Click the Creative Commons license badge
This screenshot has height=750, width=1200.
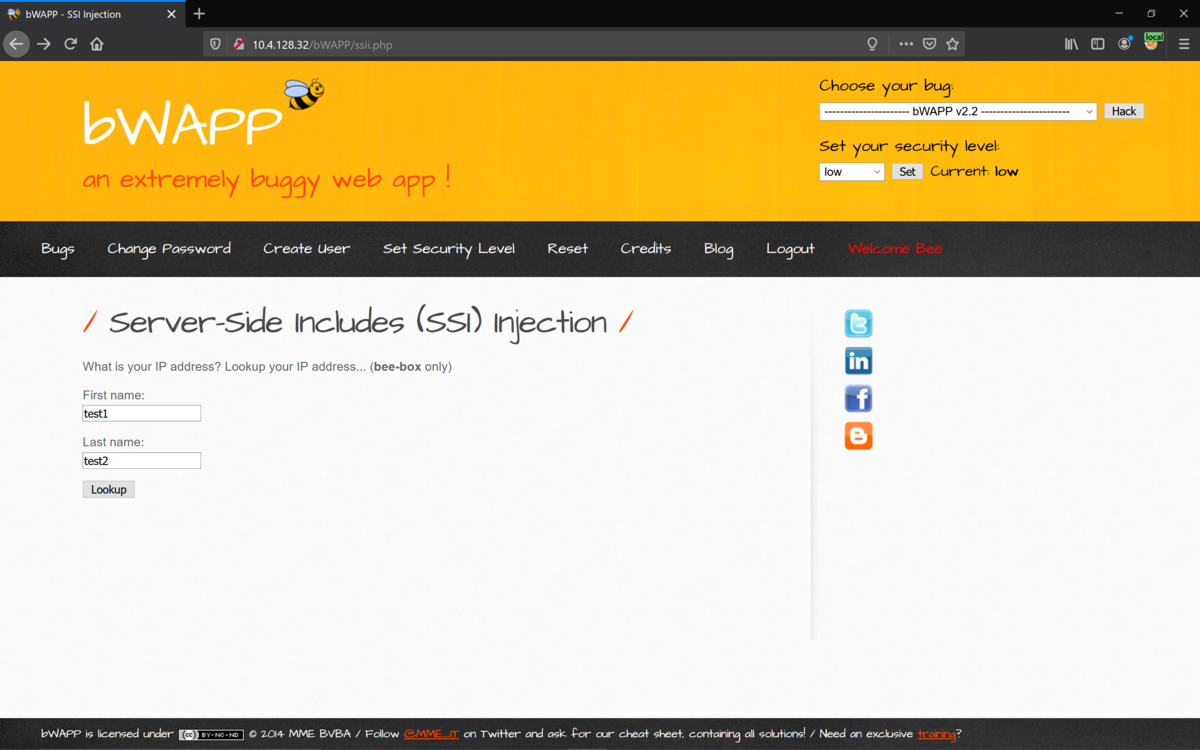[211, 734]
